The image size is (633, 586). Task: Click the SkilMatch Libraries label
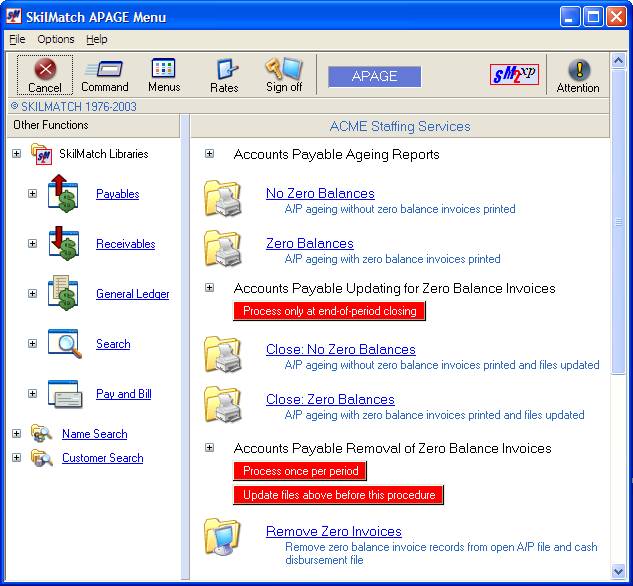point(104,154)
